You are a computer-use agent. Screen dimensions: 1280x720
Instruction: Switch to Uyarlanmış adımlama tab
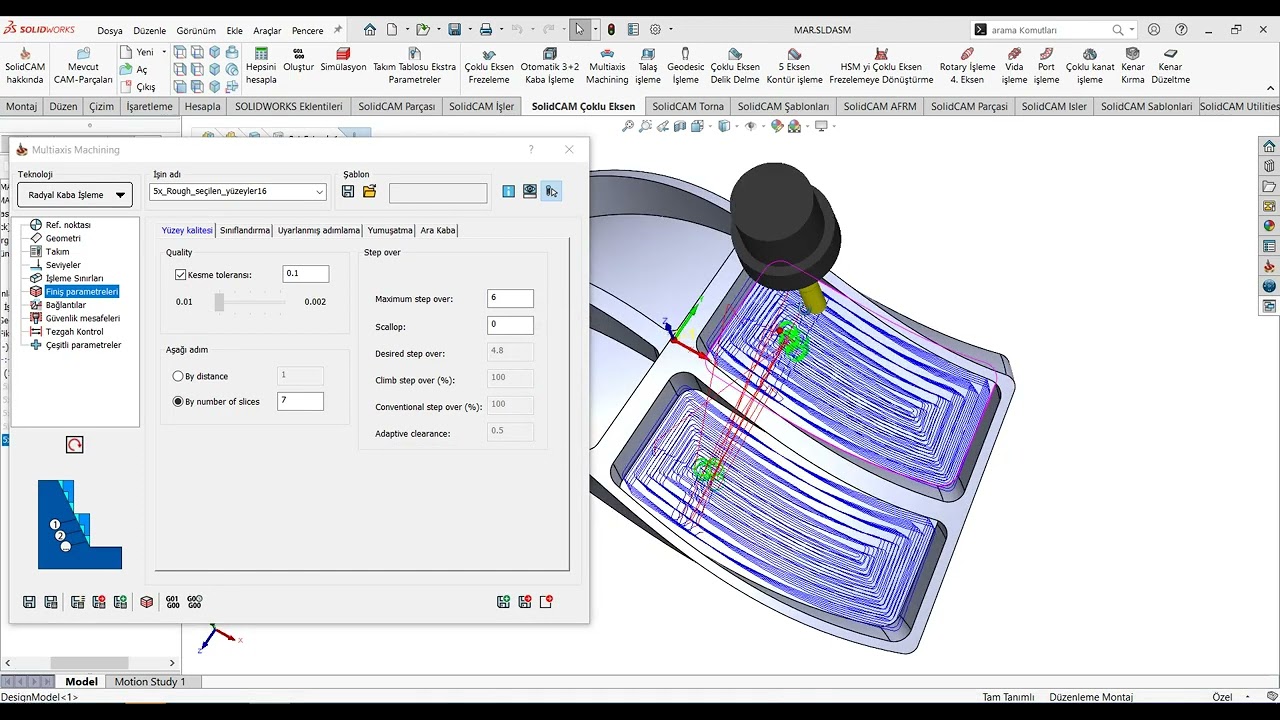(x=318, y=230)
